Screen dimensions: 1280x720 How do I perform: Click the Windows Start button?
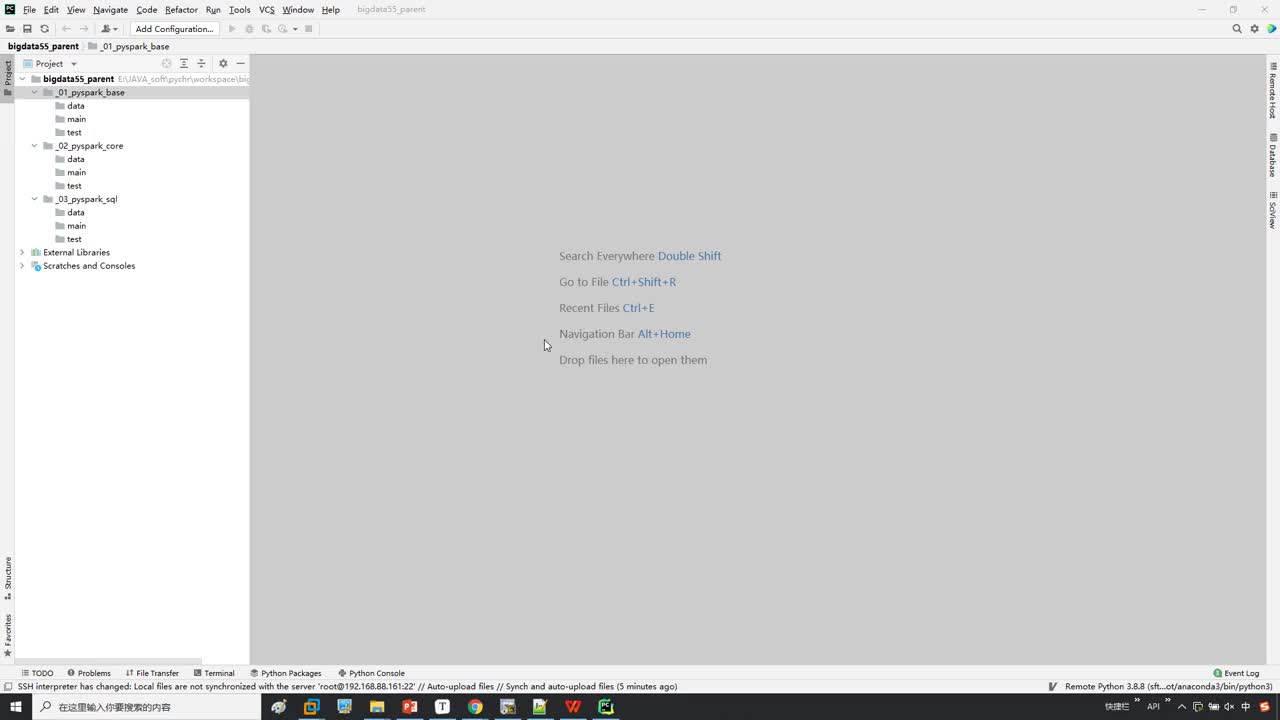tap(16, 706)
